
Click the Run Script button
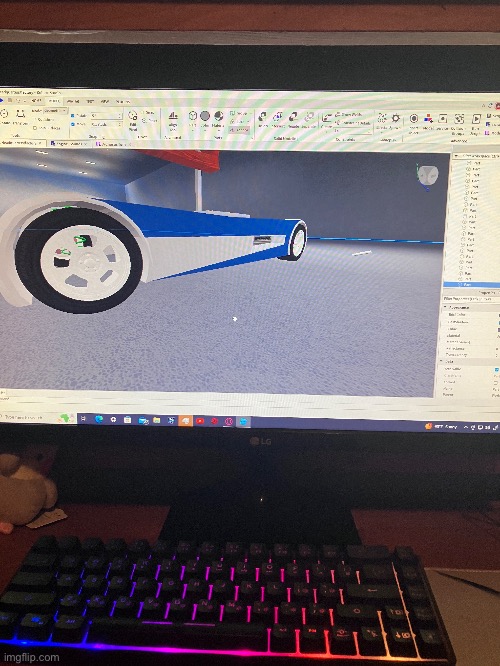(476, 124)
